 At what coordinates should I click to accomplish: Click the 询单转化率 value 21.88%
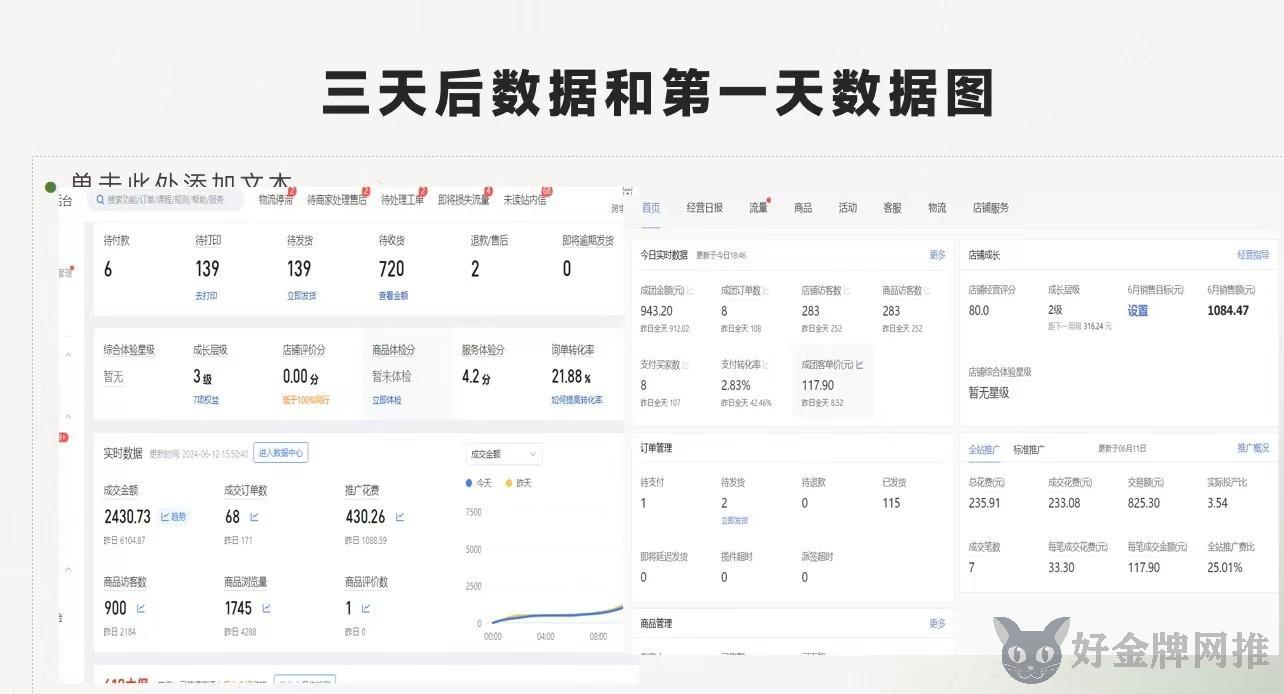tap(571, 377)
